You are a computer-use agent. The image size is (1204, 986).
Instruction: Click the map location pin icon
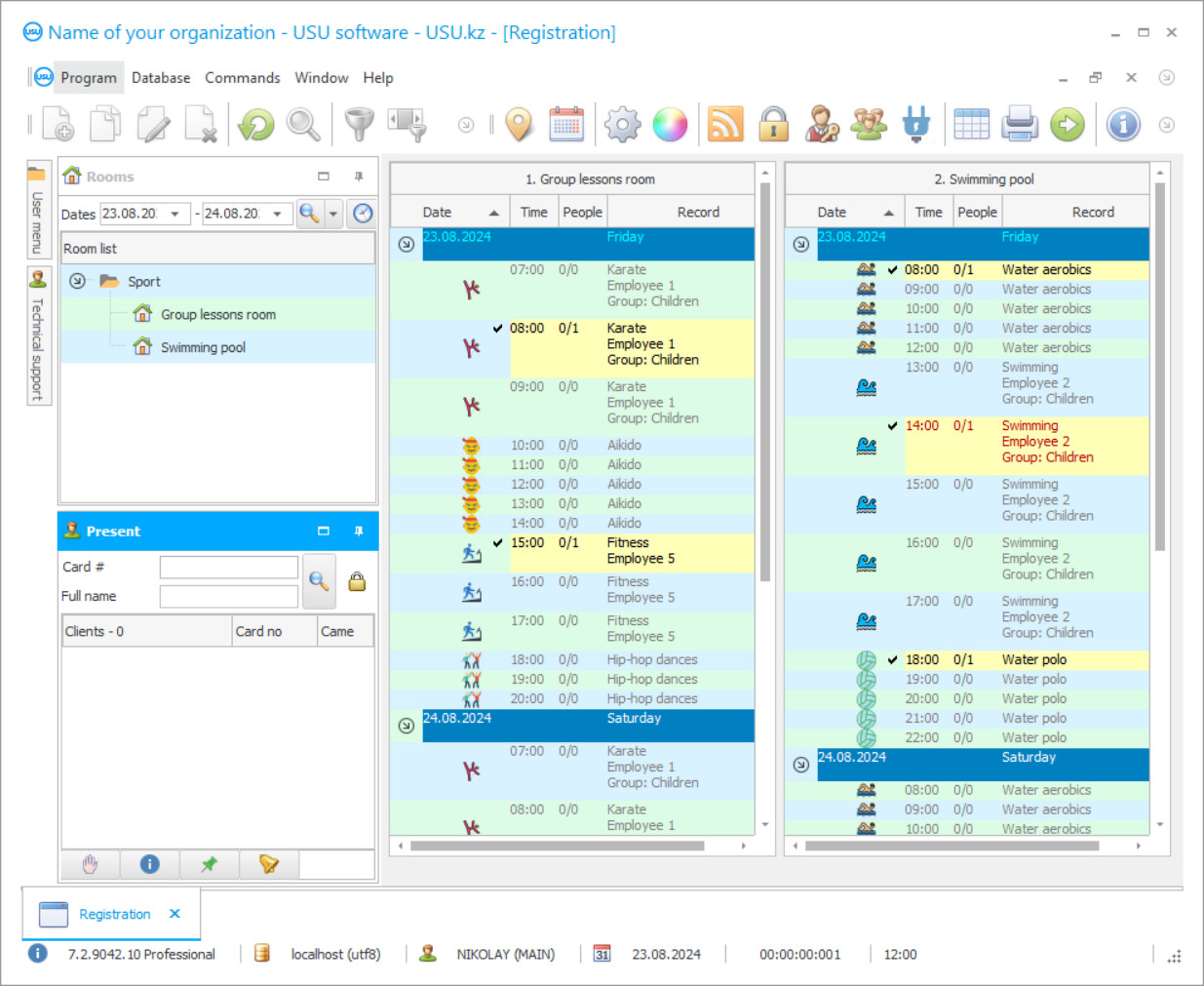[x=520, y=125]
